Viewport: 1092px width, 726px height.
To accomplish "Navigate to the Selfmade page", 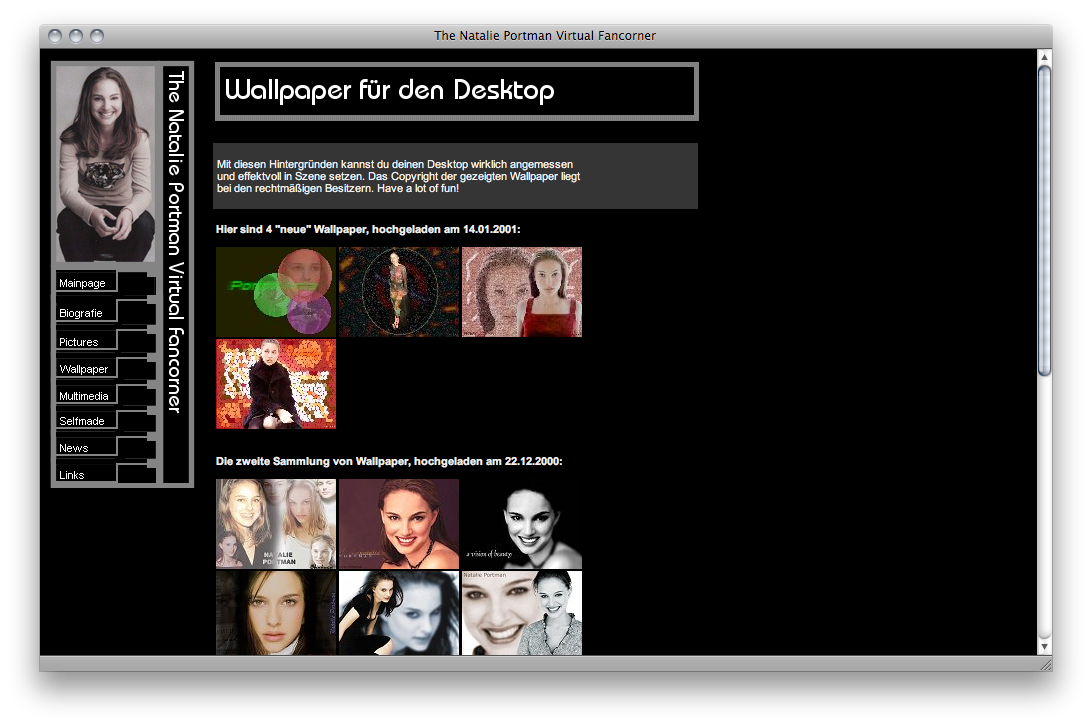I will [83, 421].
